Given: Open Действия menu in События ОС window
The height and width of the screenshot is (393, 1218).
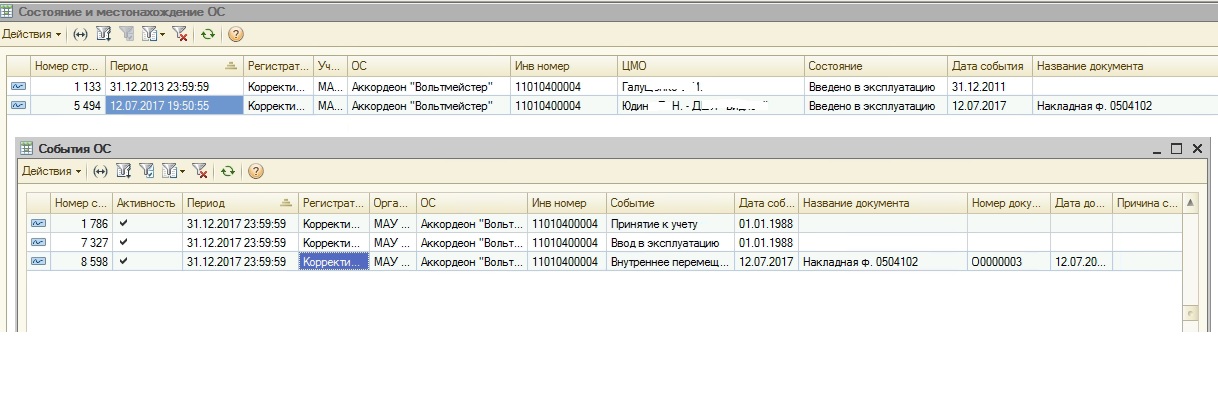Looking at the screenshot, I should 52,171.
